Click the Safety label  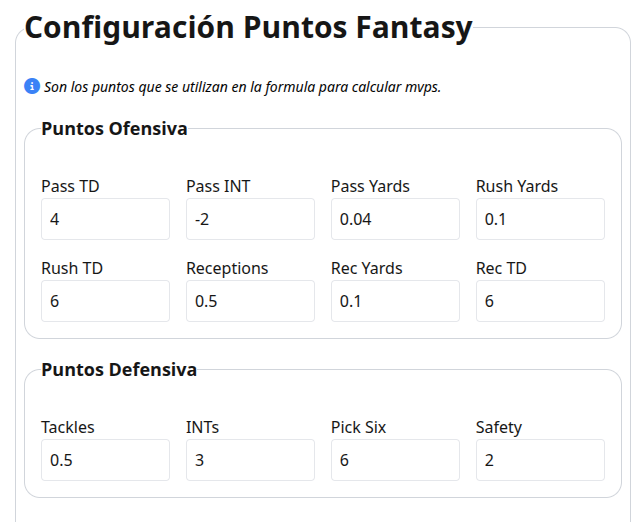pos(499,428)
